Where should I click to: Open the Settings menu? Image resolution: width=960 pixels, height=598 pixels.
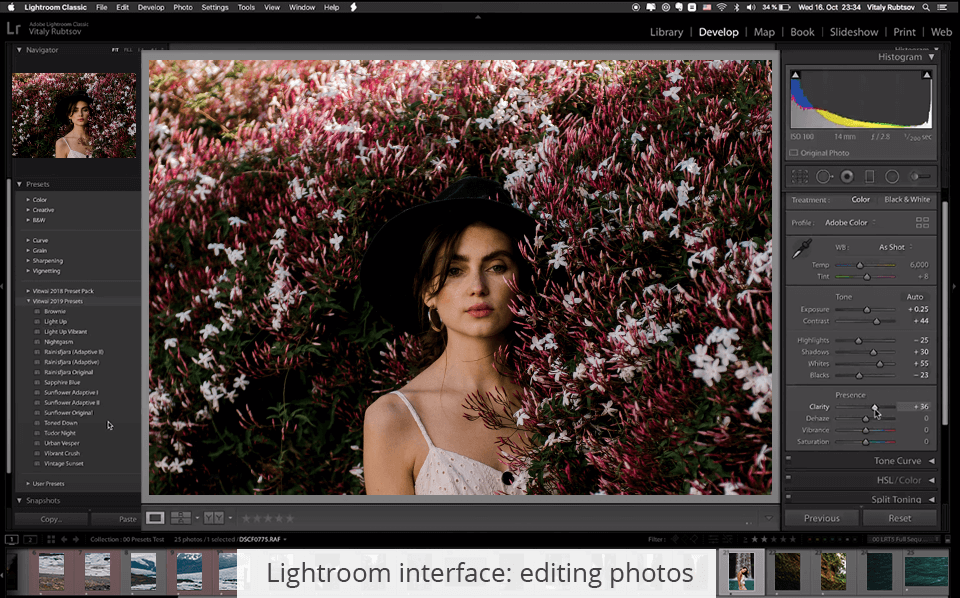point(215,7)
